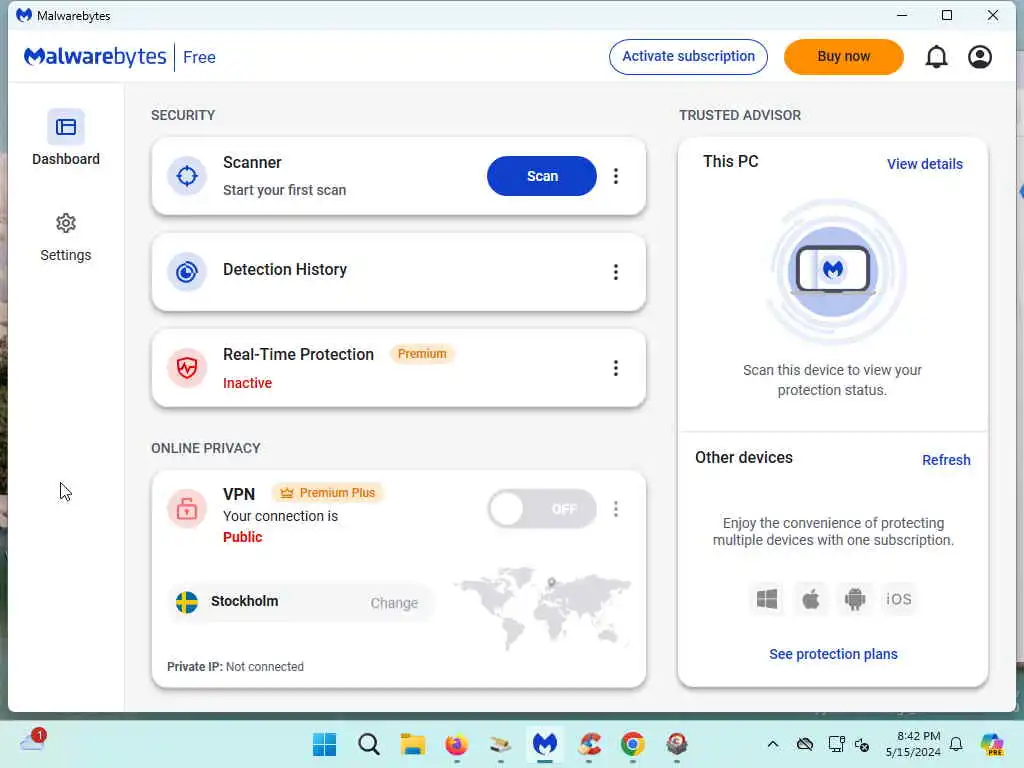Open Copilot preview icon in taskbar
The height and width of the screenshot is (768, 1024).
[992, 744]
